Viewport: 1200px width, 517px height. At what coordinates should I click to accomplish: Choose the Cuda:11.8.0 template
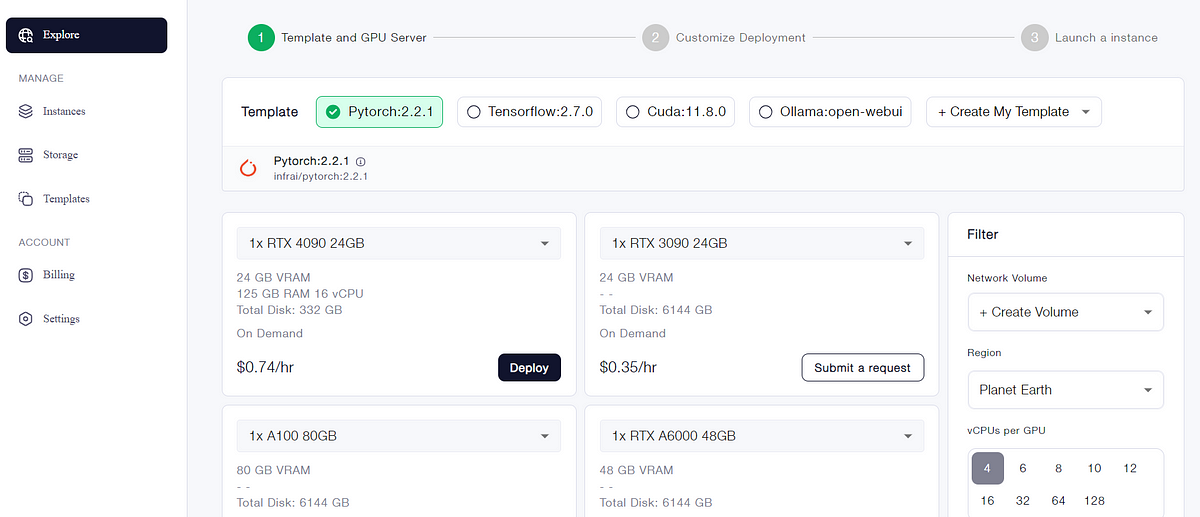(x=676, y=112)
